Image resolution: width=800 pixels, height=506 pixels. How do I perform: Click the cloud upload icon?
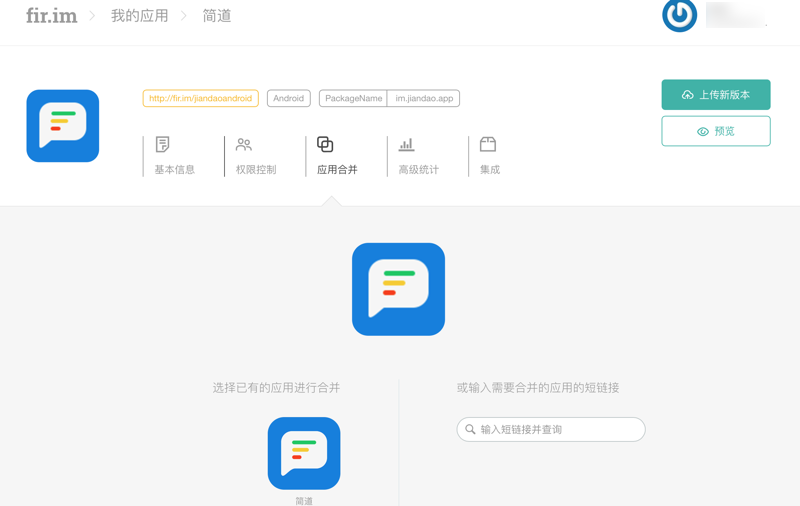[x=687, y=95]
